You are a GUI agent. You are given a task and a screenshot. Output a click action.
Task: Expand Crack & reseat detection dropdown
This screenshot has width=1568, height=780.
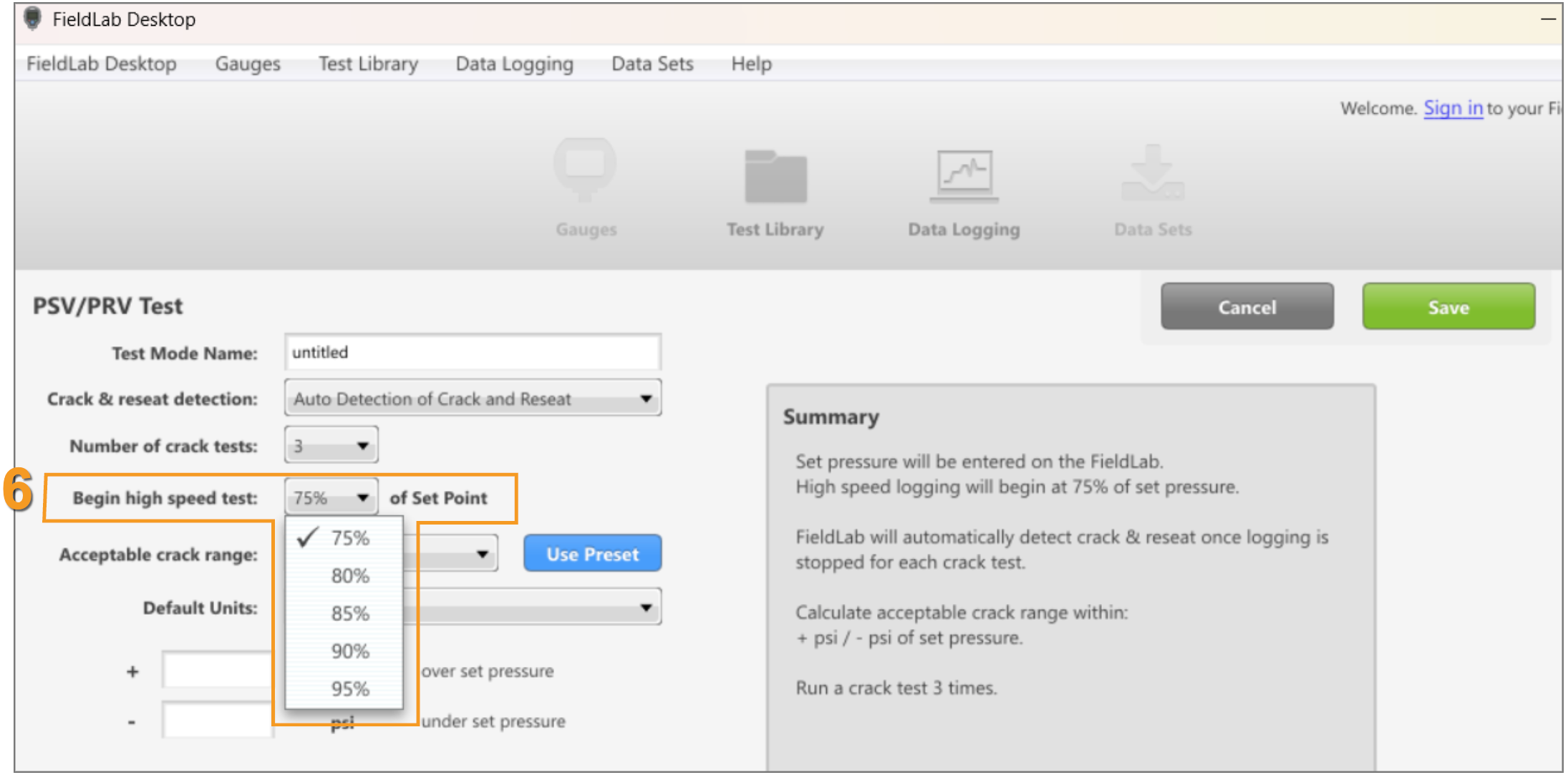tap(473, 399)
